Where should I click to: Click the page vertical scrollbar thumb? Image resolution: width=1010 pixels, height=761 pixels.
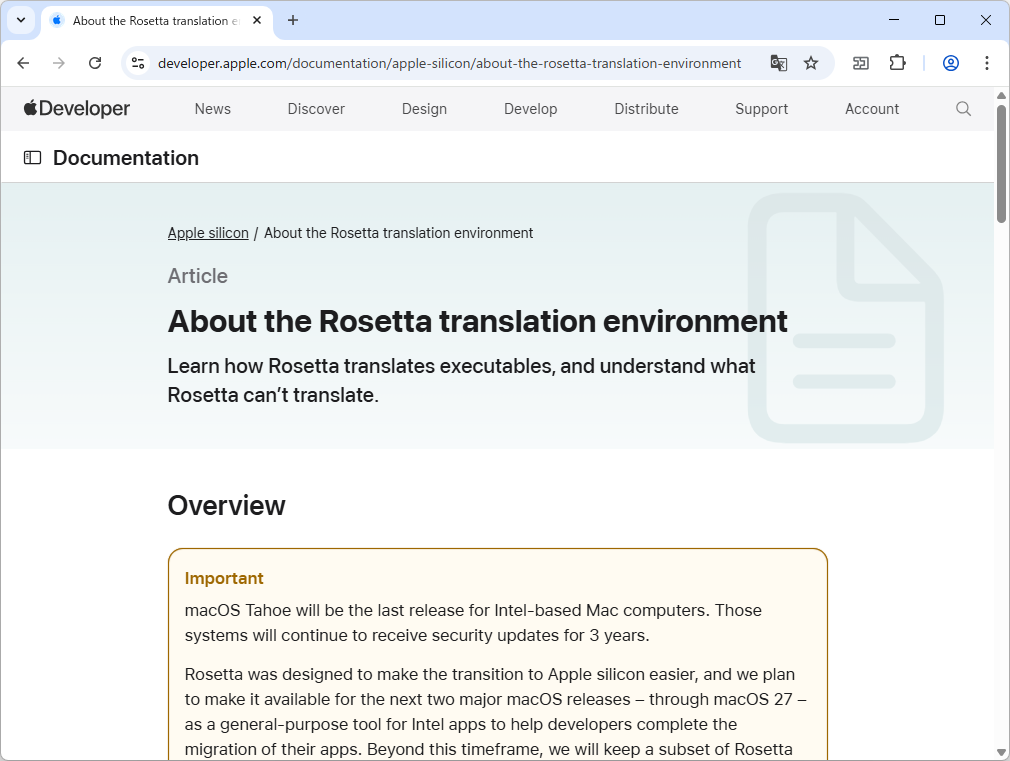(1001, 164)
